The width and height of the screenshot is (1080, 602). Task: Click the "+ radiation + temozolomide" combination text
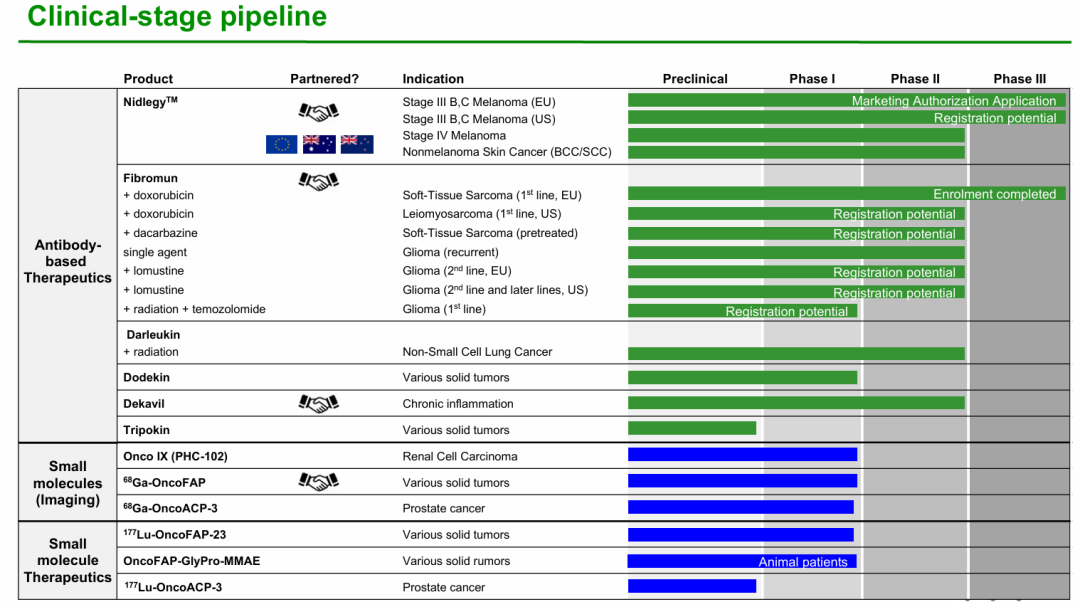tap(194, 309)
